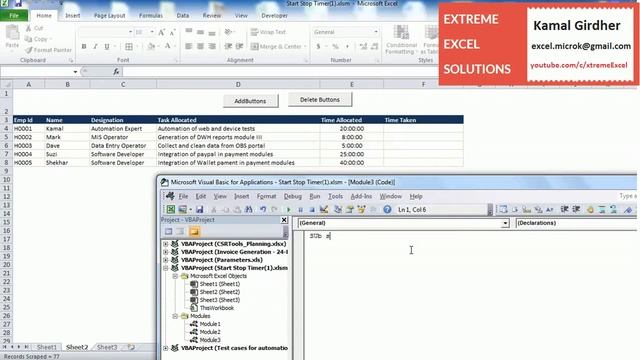Screen dimensions: 640x360
Task: Expand VBAProject (CSRTools_Planning.xlsx) node
Action: click(166, 244)
